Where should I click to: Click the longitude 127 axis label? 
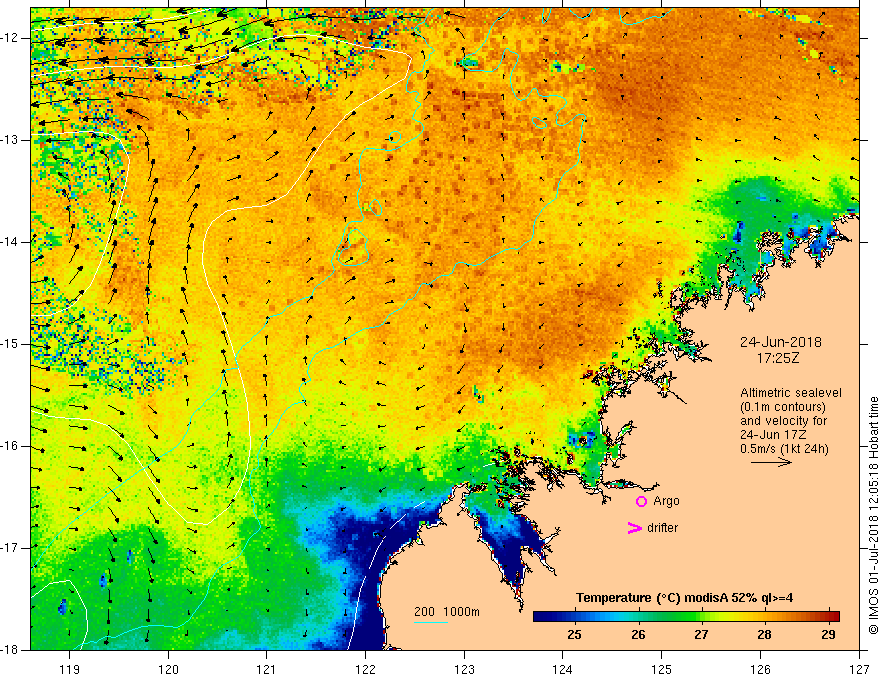[859, 669]
